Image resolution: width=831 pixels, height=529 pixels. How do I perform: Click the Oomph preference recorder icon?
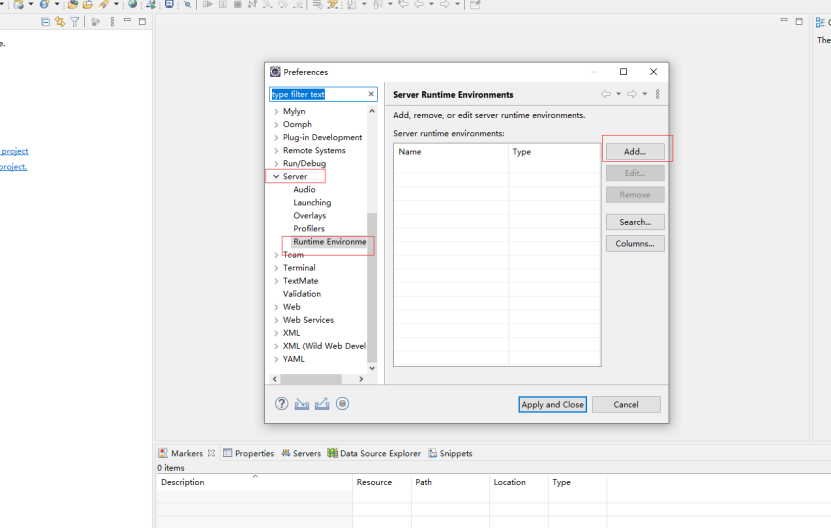click(x=342, y=404)
